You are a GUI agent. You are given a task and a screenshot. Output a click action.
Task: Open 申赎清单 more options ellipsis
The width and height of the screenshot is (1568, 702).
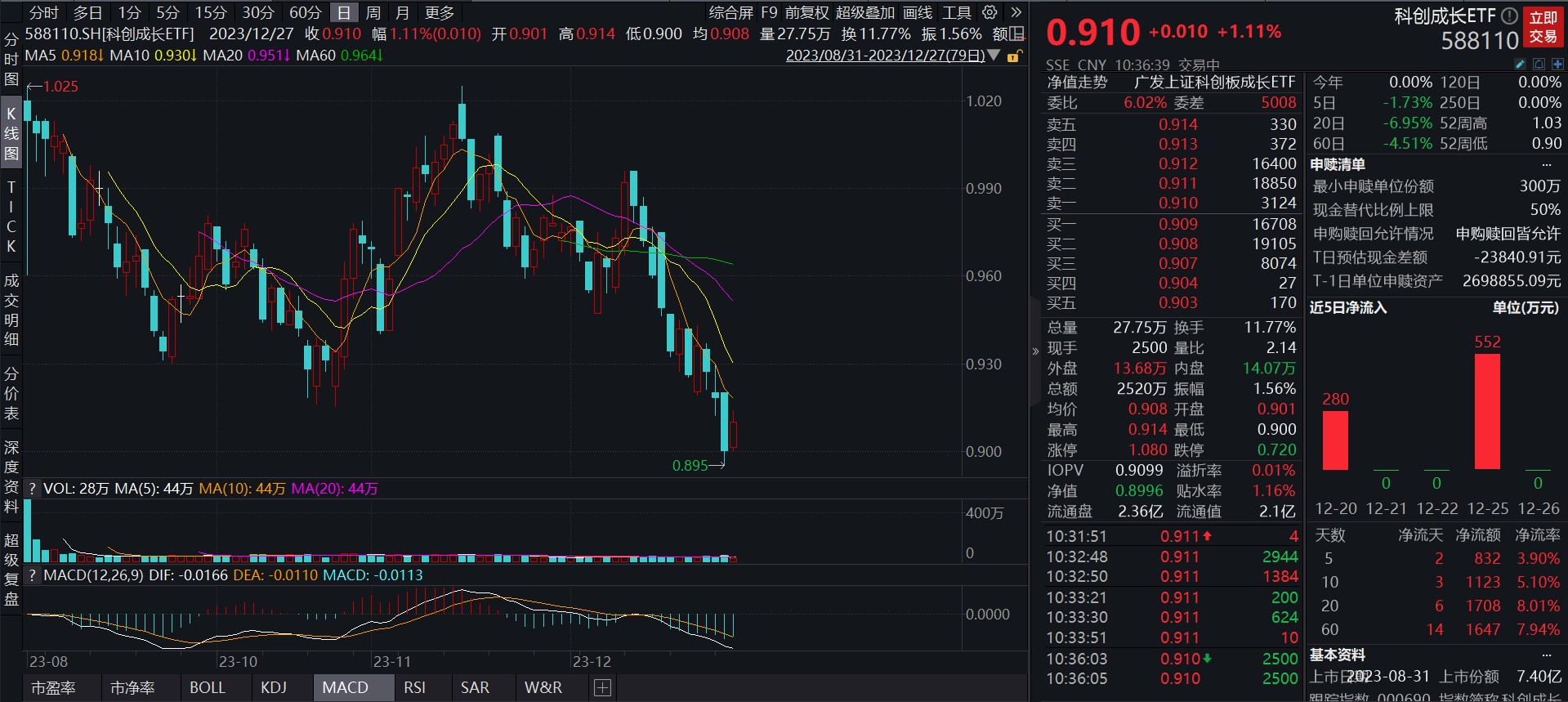[x=1546, y=164]
